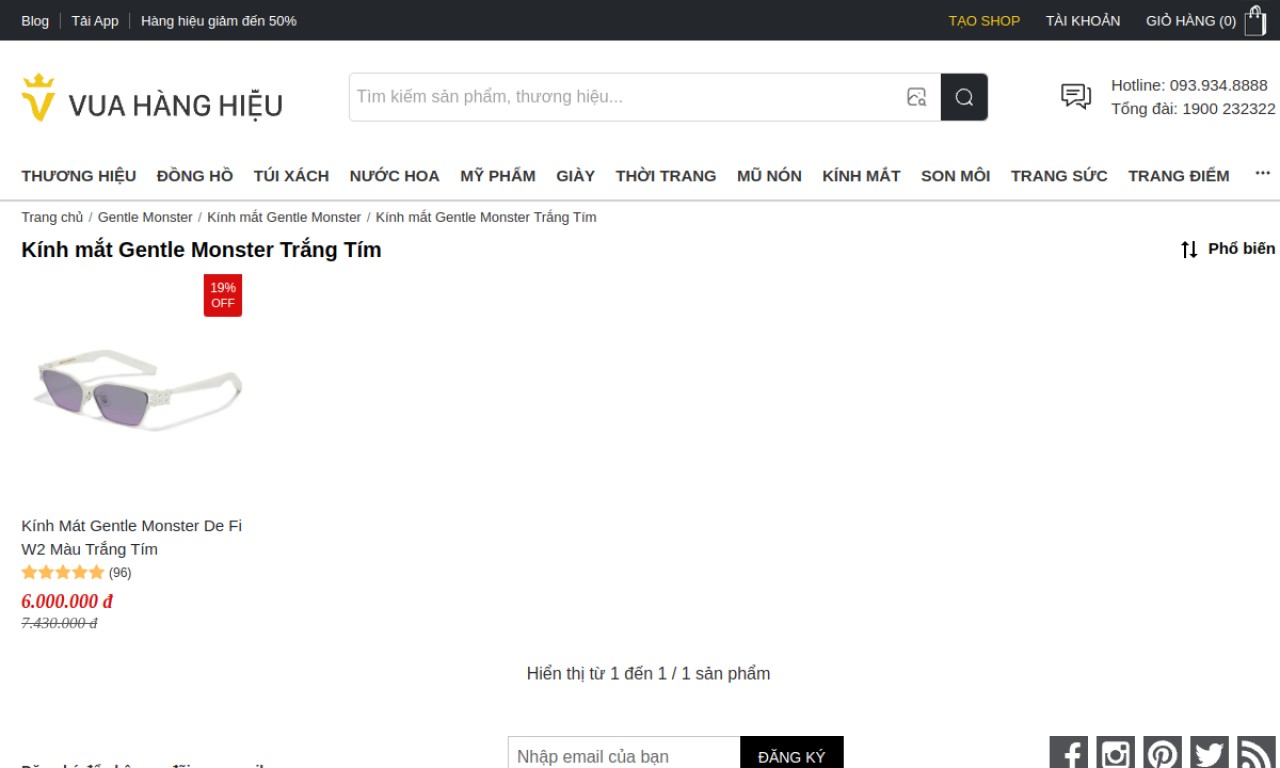The image size is (1280, 768).
Task: Open image search camera icon
Action: click(916, 97)
